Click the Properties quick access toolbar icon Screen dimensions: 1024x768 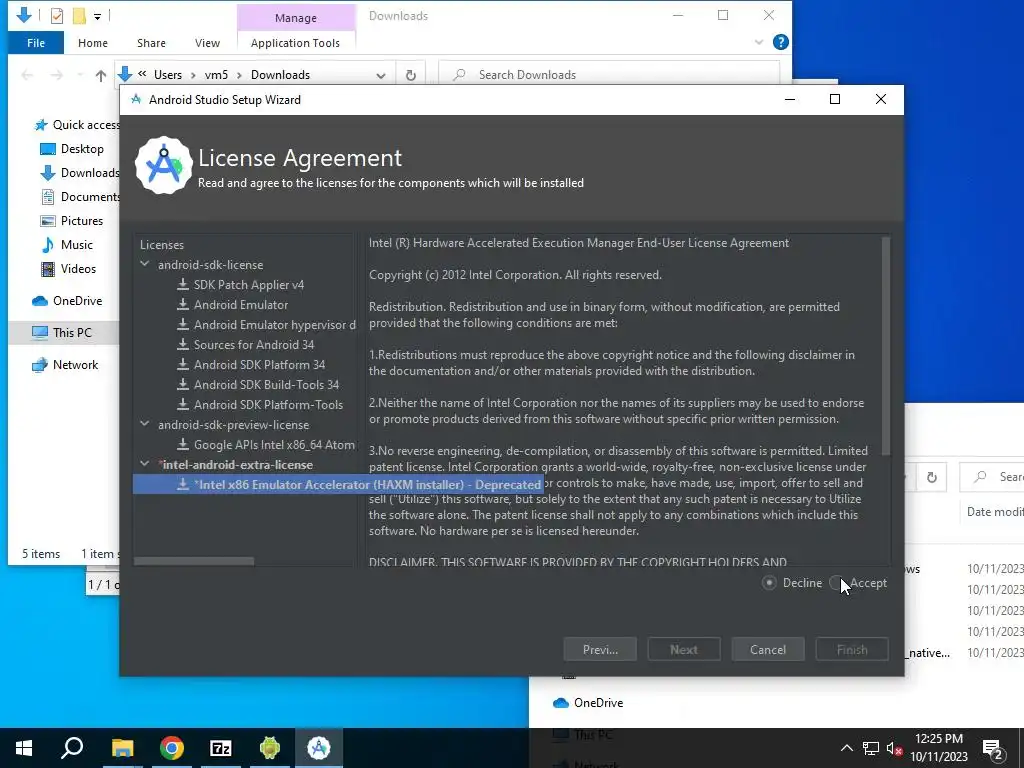coord(57,15)
